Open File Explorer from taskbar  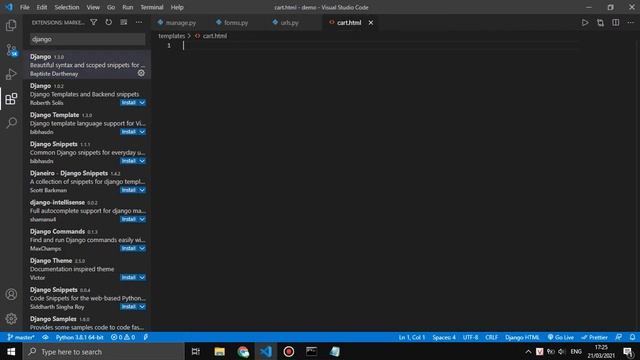pyautogui.click(x=220, y=351)
